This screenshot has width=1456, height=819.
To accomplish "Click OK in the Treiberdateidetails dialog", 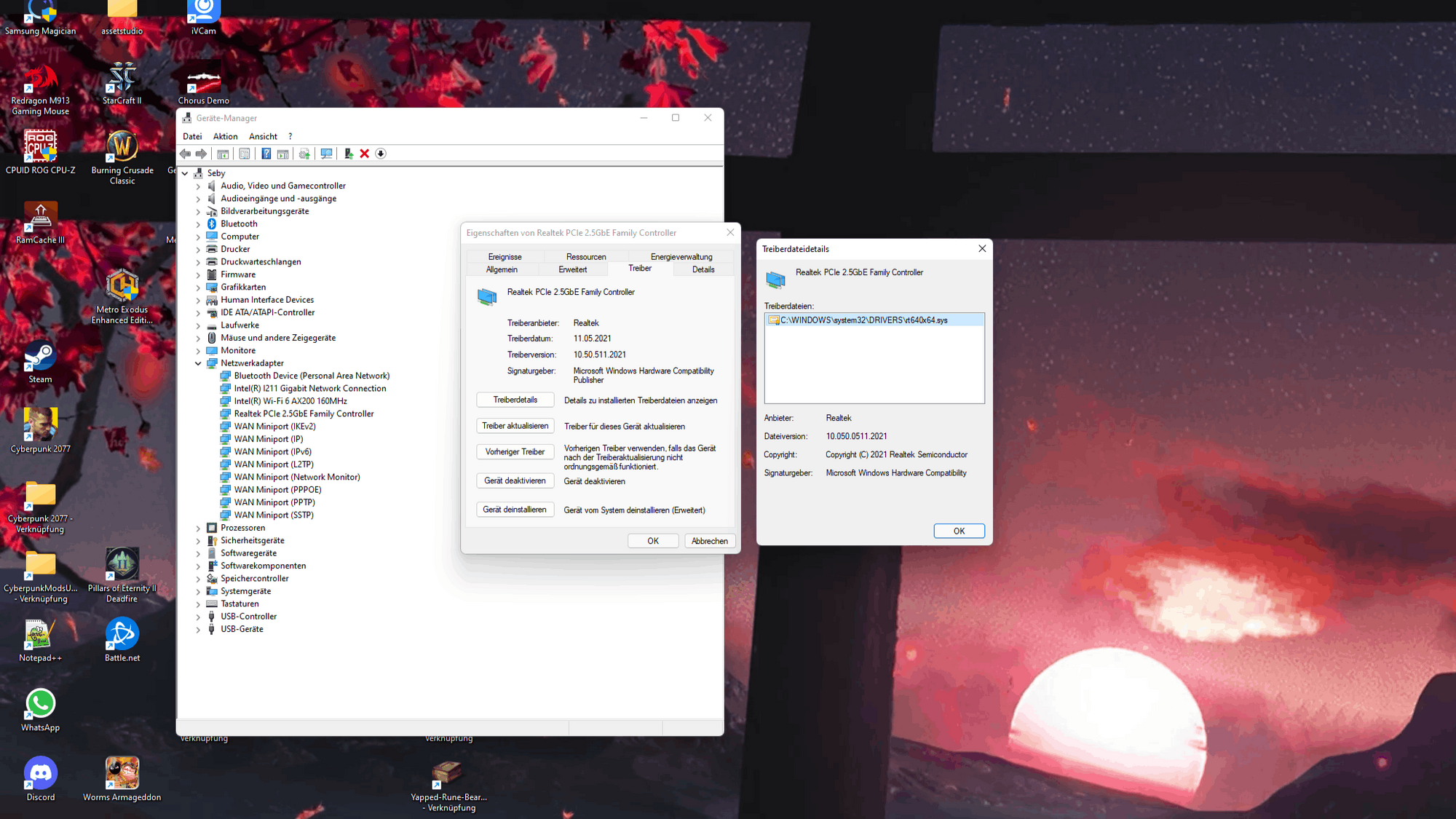I will click(x=959, y=531).
